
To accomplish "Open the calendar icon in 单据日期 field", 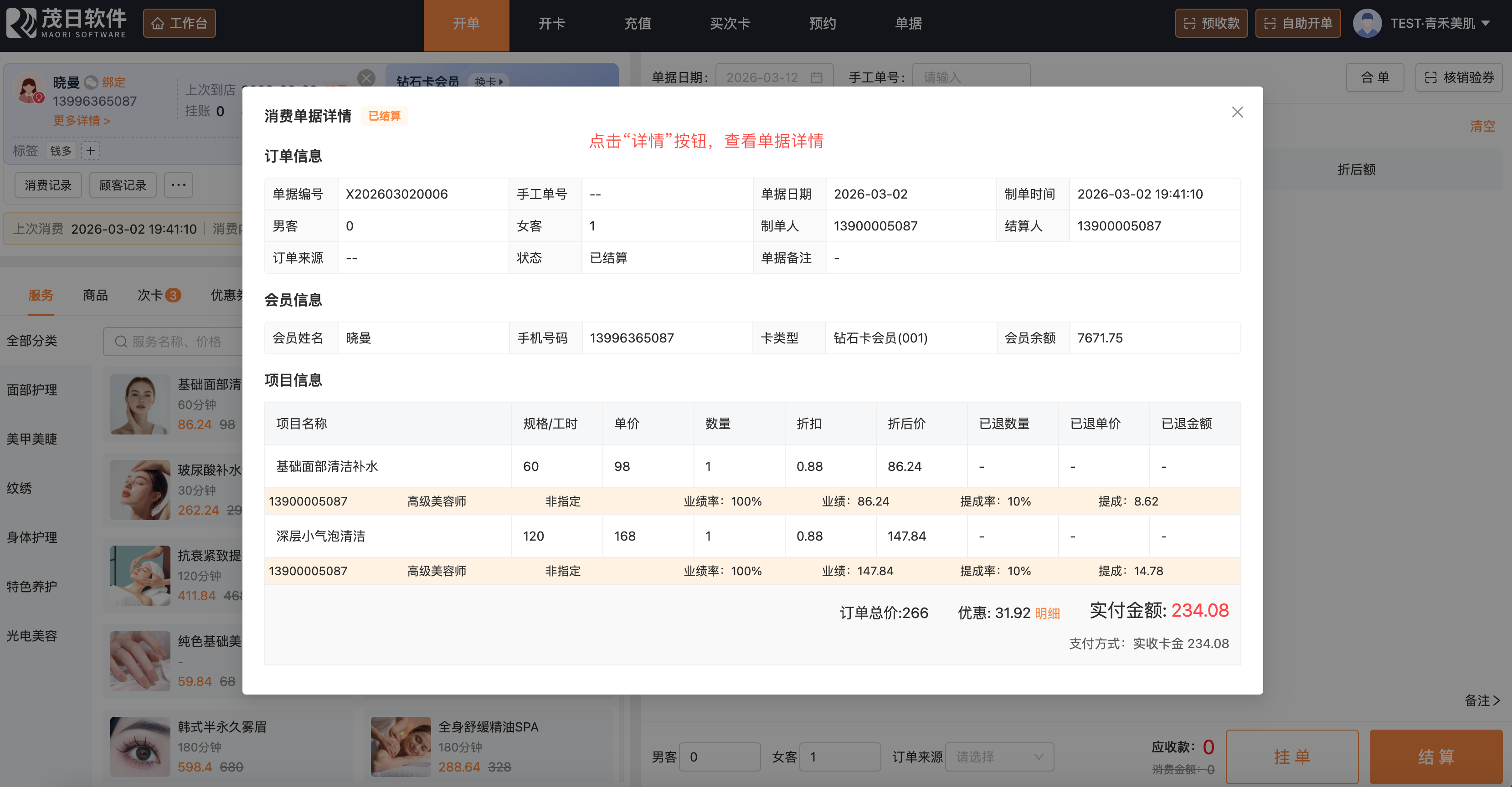I will 816,77.
